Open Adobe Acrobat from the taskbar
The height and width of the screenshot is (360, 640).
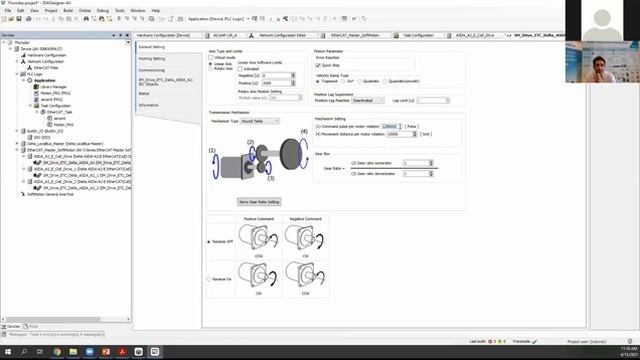click(122, 352)
